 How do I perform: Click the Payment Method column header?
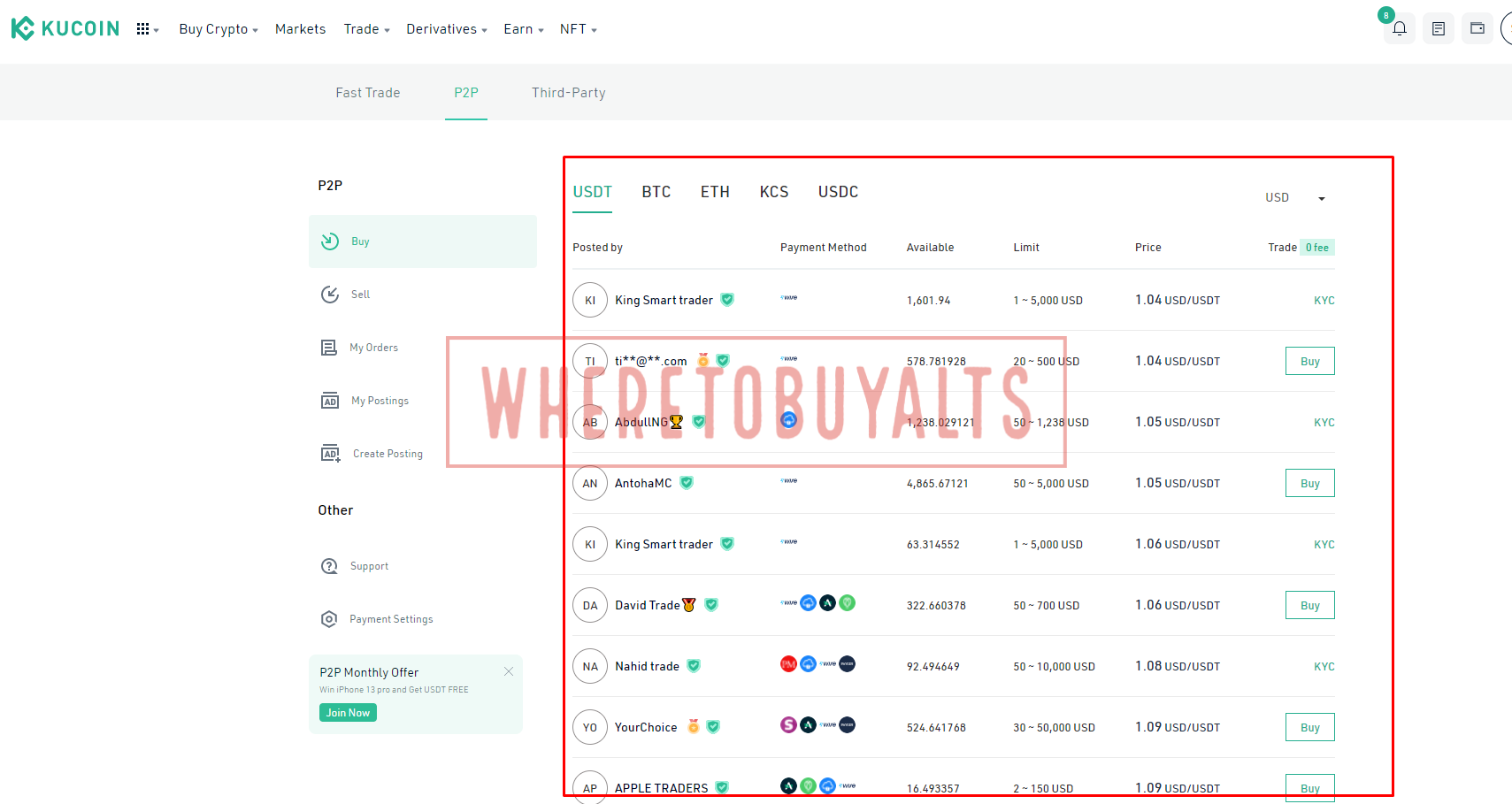(x=823, y=248)
